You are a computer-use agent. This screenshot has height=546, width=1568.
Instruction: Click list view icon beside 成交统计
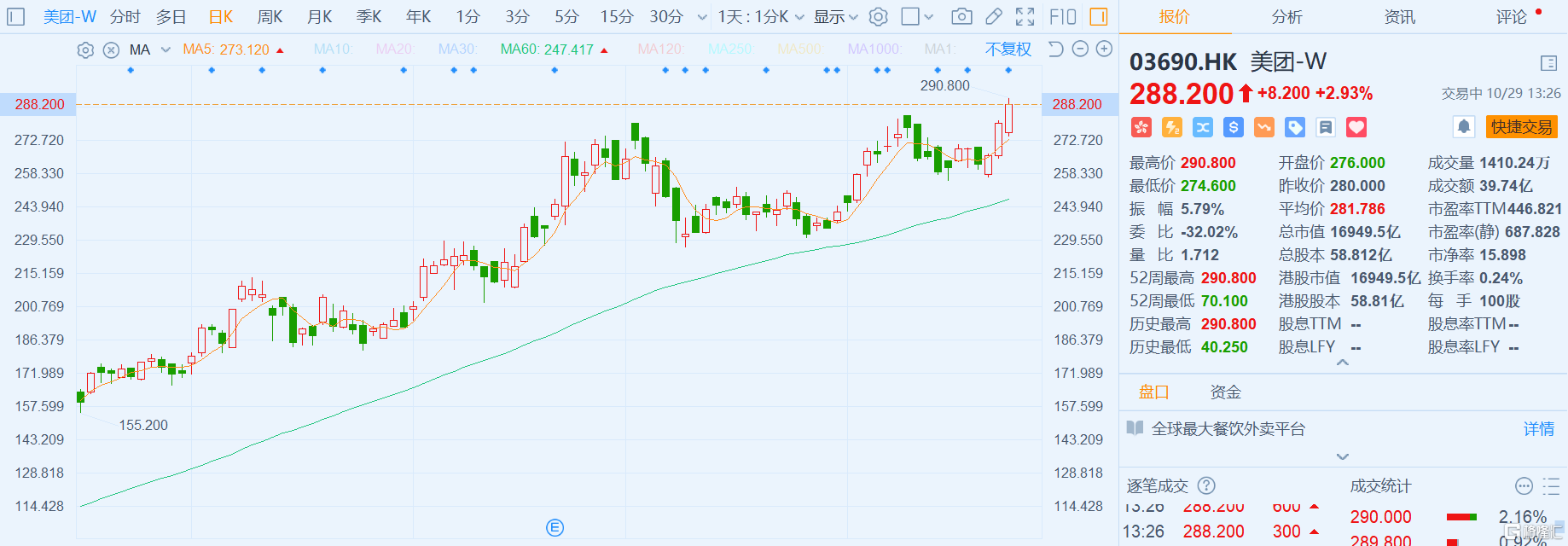(1551, 486)
